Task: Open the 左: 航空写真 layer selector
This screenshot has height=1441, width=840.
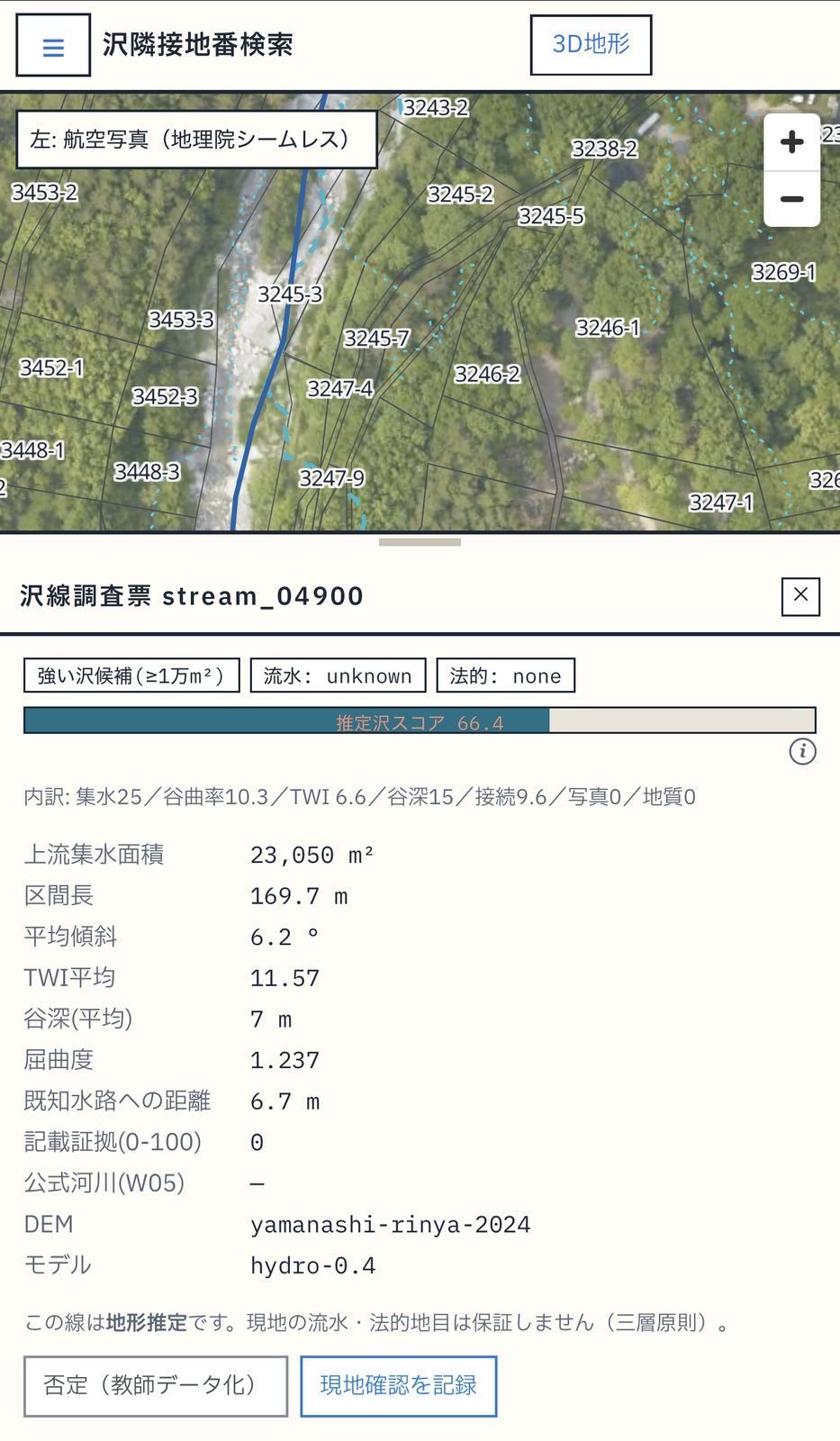Action: click(x=196, y=140)
